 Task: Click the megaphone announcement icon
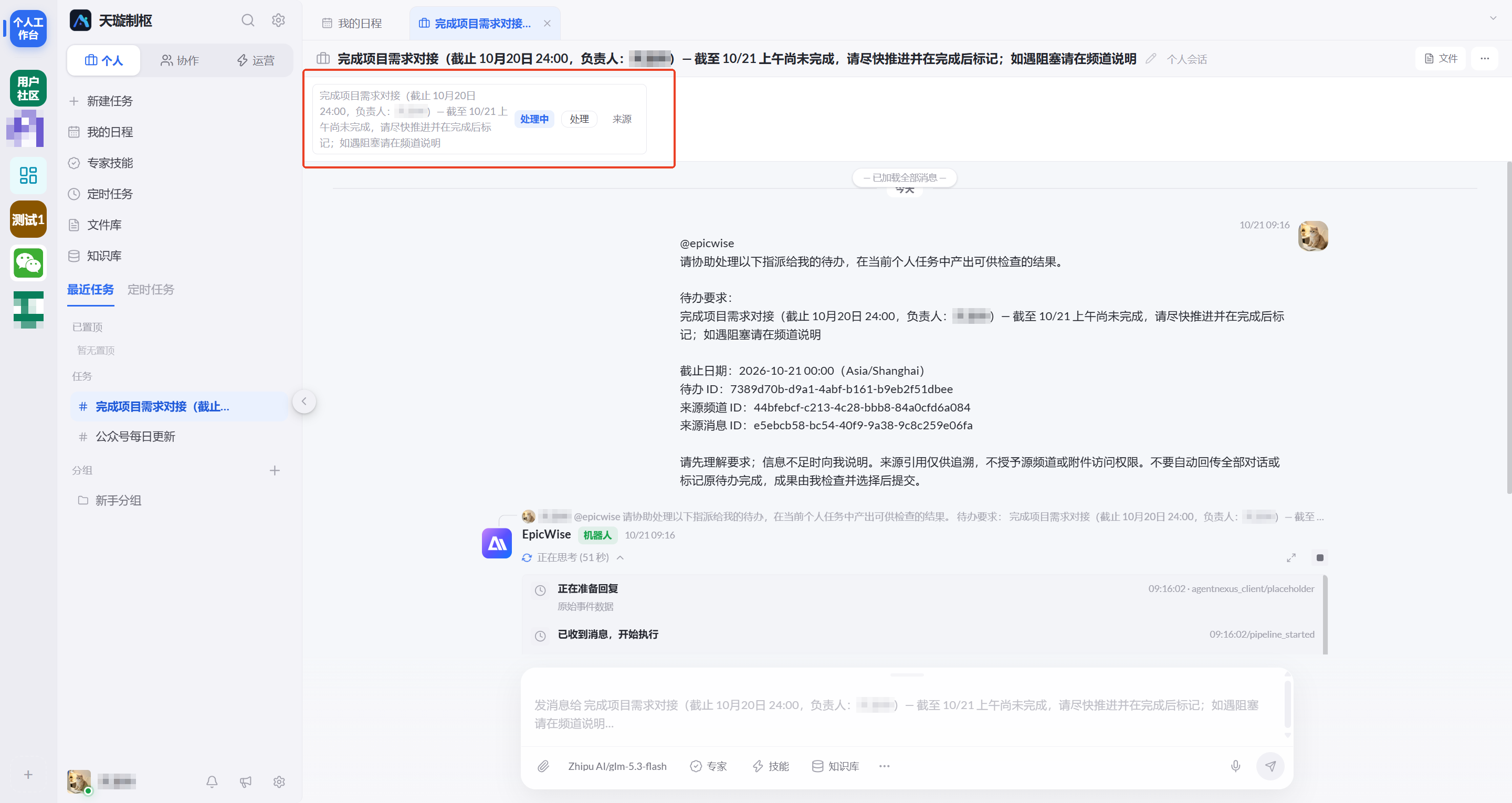pyautogui.click(x=245, y=781)
